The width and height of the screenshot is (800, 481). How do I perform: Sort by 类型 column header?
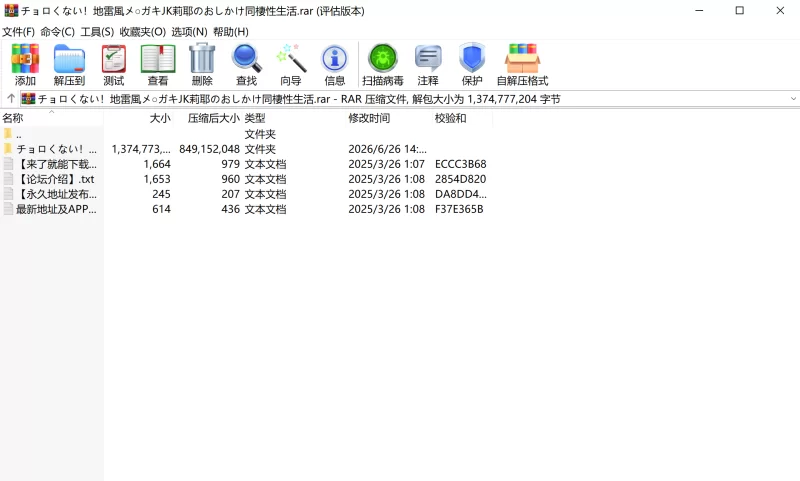[x=294, y=118]
